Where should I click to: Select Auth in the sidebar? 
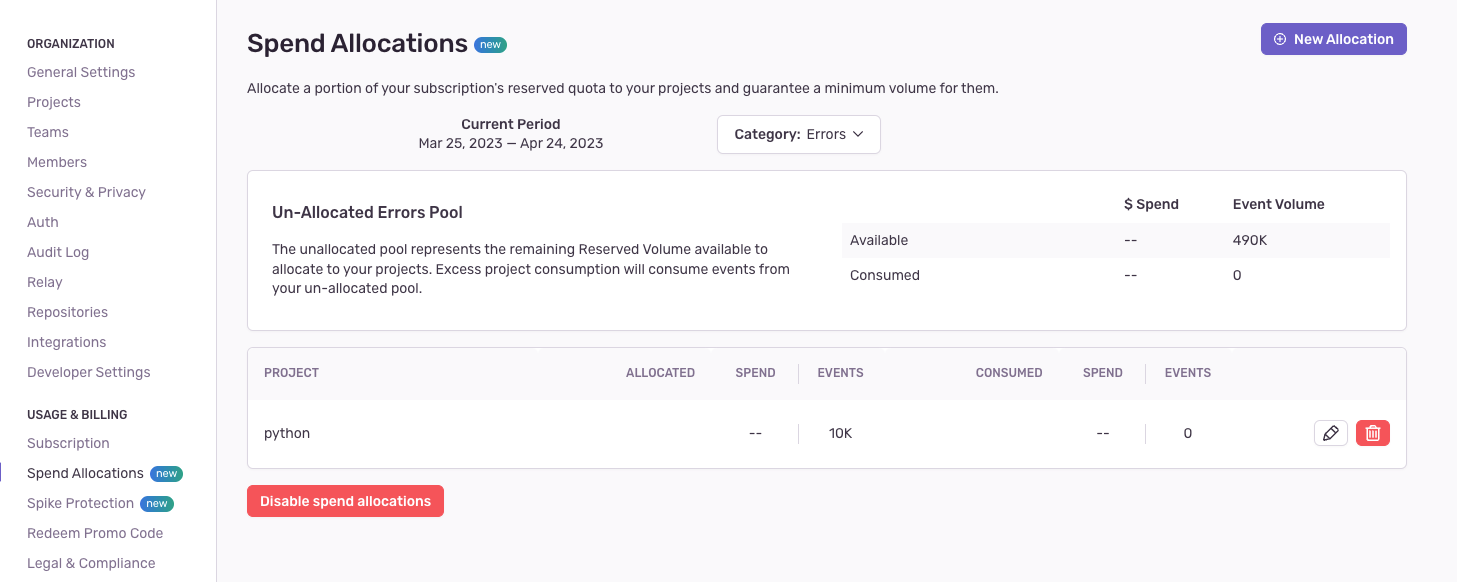click(43, 222)
